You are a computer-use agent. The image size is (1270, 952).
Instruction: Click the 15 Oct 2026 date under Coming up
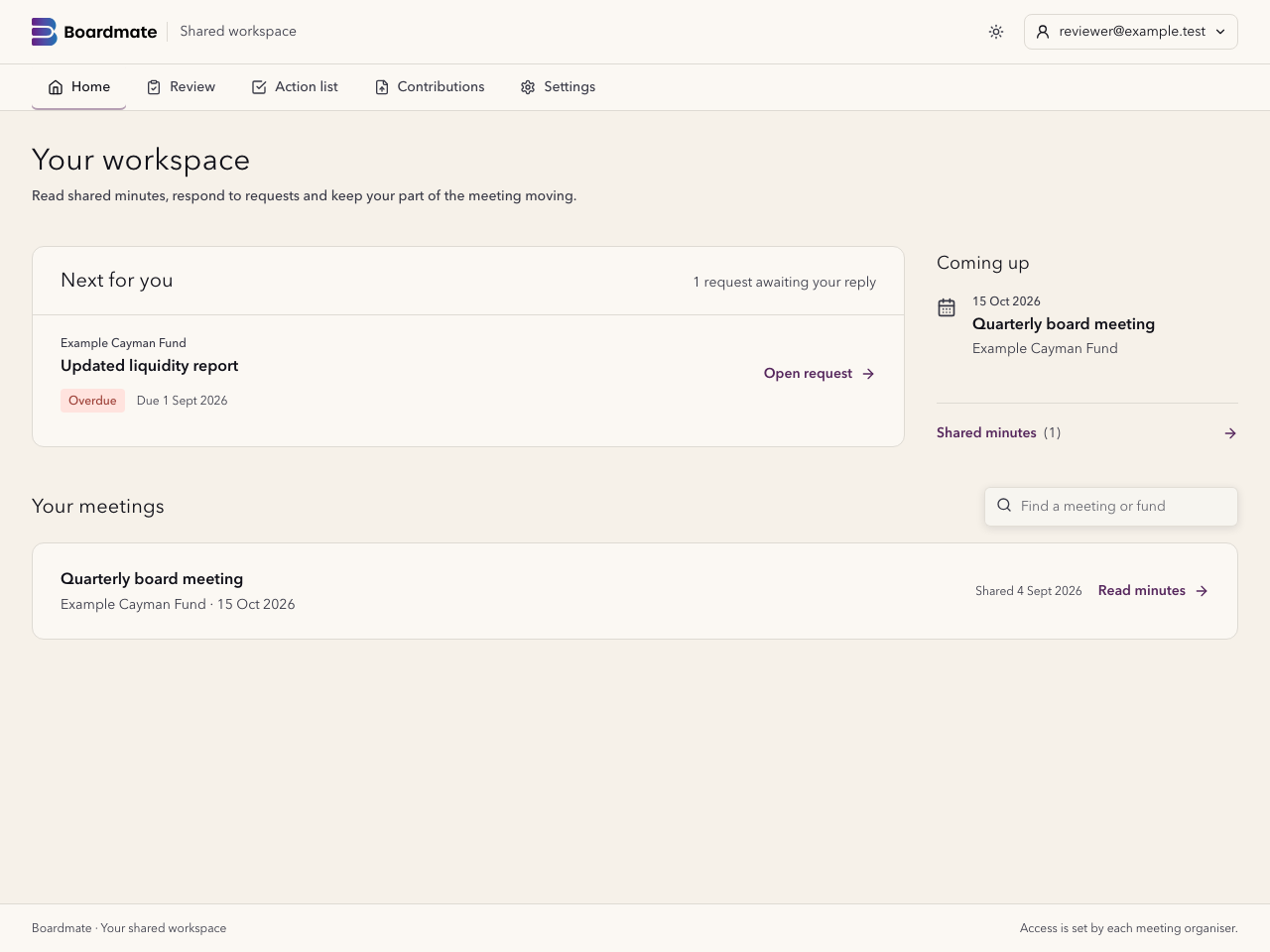pyautogui.click(x=1006, y=301)
